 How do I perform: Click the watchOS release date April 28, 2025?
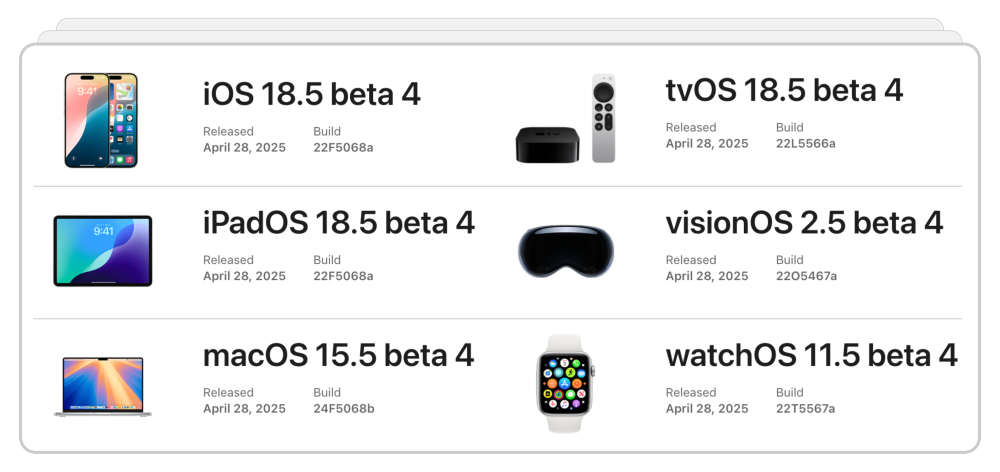(x=707, y=408)
